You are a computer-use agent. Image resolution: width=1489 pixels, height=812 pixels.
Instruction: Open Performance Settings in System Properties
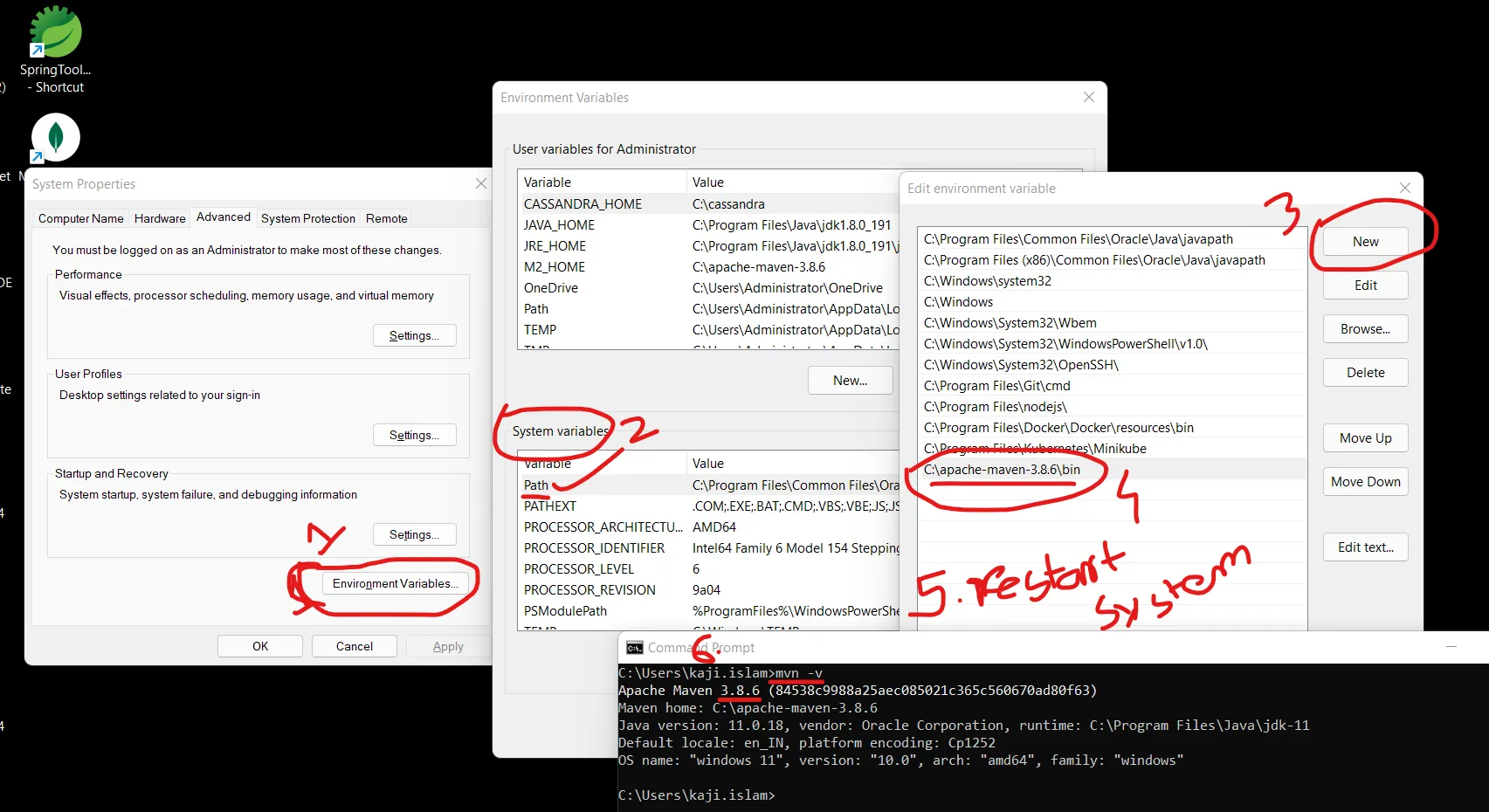(x=415, y=335)
